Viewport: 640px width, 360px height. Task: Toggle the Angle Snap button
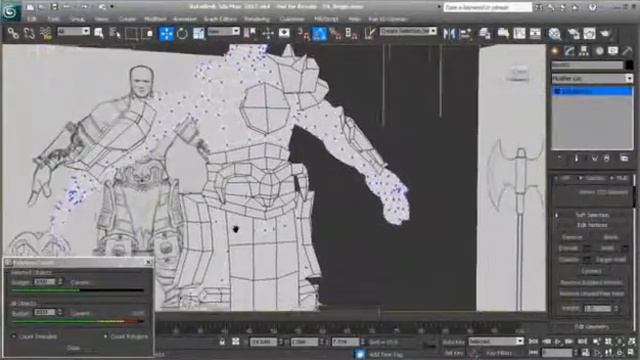[319, 33]
